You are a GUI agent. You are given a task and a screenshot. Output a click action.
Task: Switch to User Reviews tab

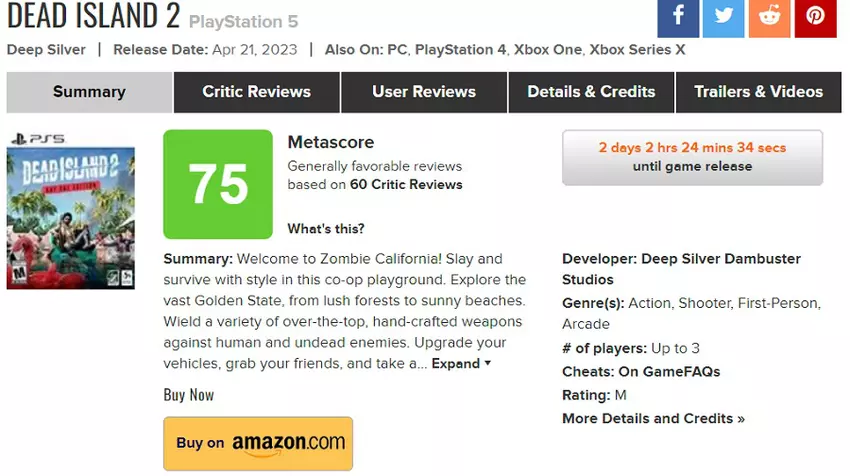point(424,92)
